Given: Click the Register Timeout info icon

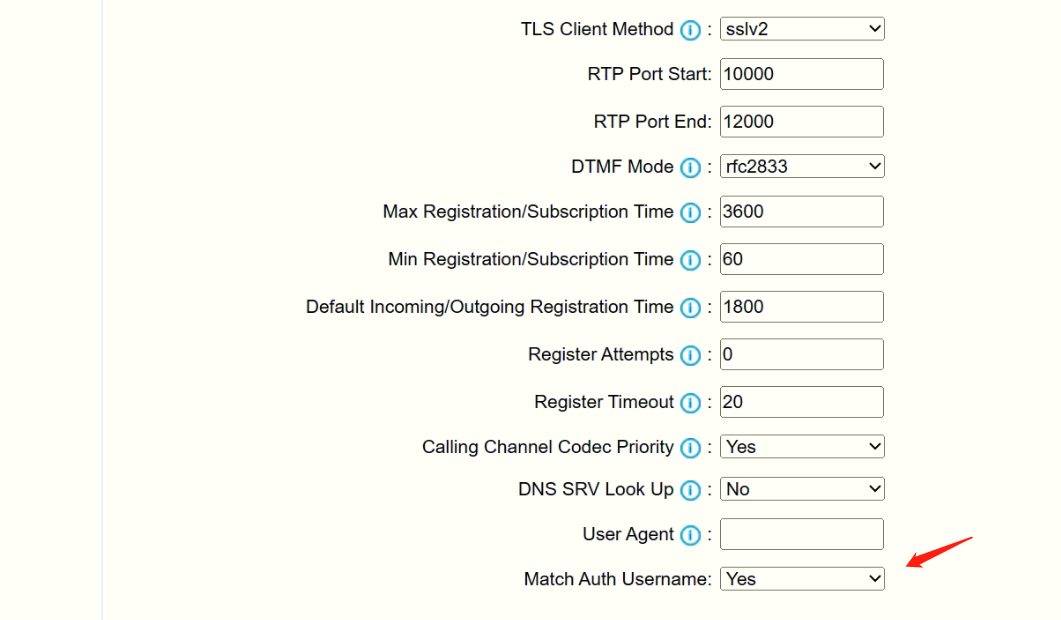Looking at the screenshot, I should coord(690,403).
